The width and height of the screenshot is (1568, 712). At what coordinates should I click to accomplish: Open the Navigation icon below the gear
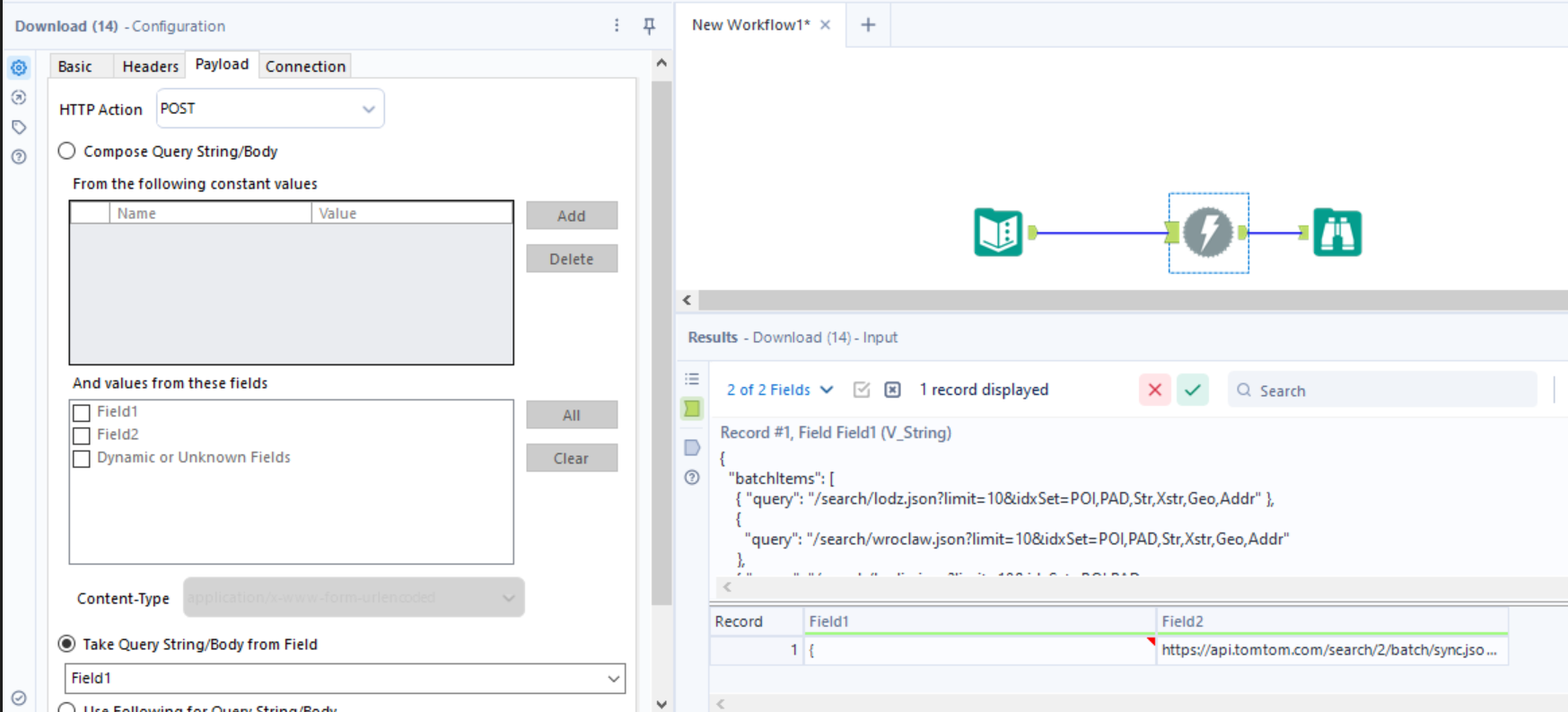tap(19, 97)
